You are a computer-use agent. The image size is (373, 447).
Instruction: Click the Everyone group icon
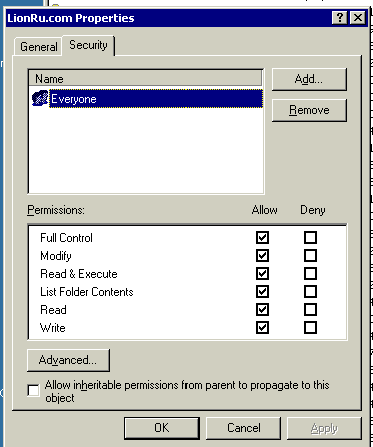click(x=40, y=99)
